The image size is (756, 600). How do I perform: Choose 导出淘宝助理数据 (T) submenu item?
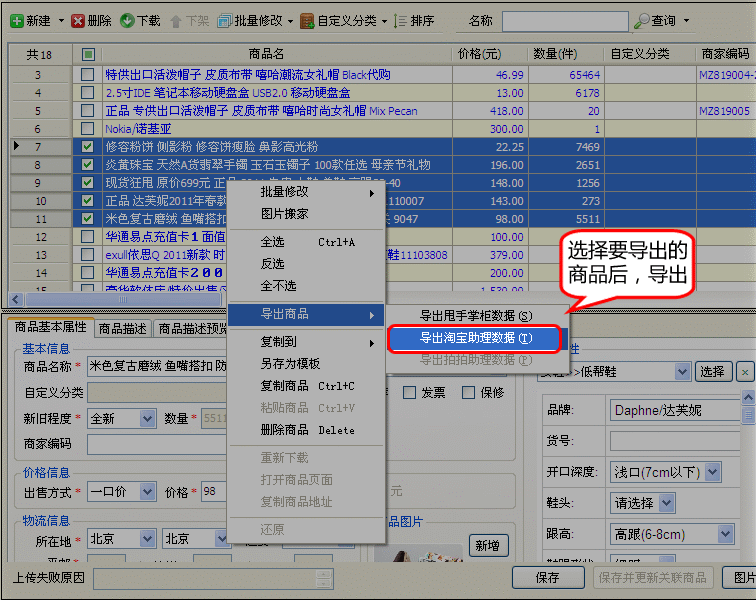[475, 338]
